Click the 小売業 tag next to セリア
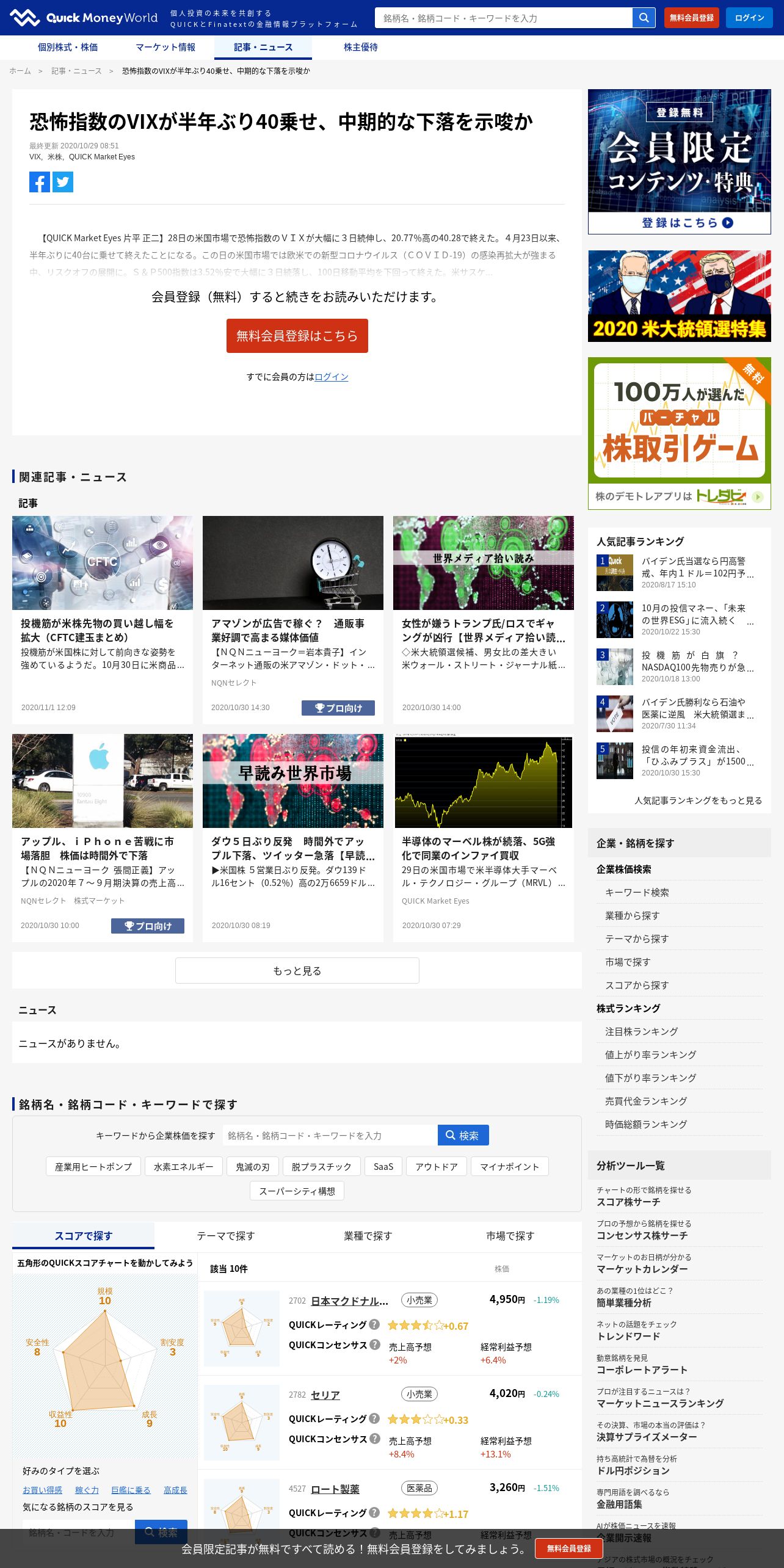The image size is (784, 1568). click(419, 1394)
